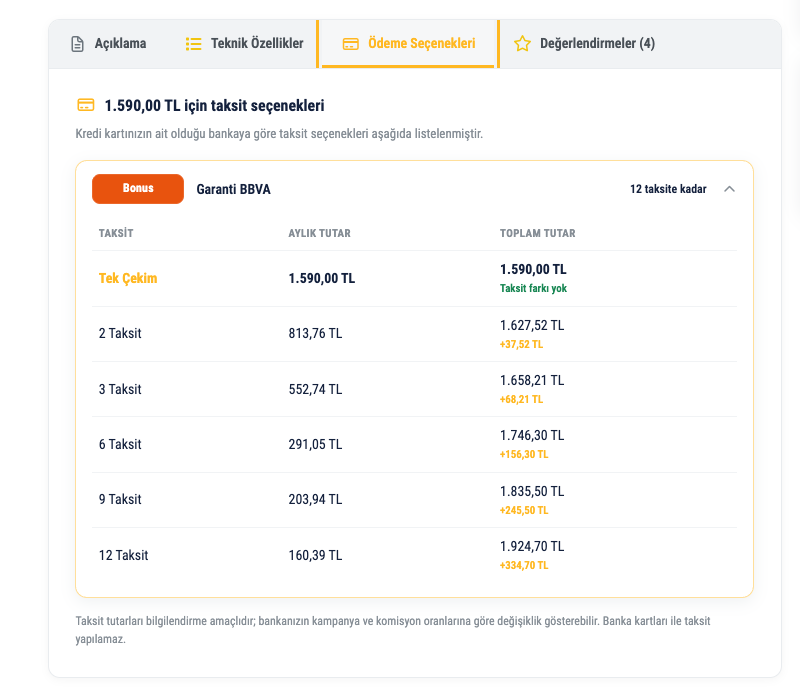Screen dimensions: 800x696
Task: Click the AYLIK TUTAR column header
Action: (x=319, y=233)
